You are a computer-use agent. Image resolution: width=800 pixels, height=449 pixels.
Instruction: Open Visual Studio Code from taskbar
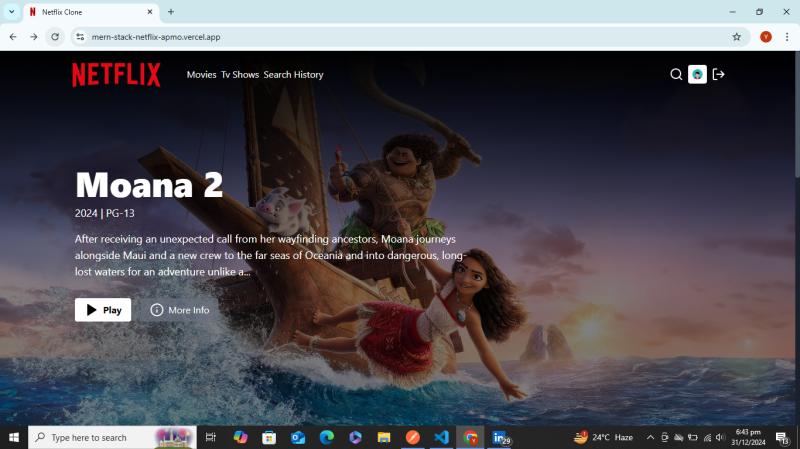[441, 438]
